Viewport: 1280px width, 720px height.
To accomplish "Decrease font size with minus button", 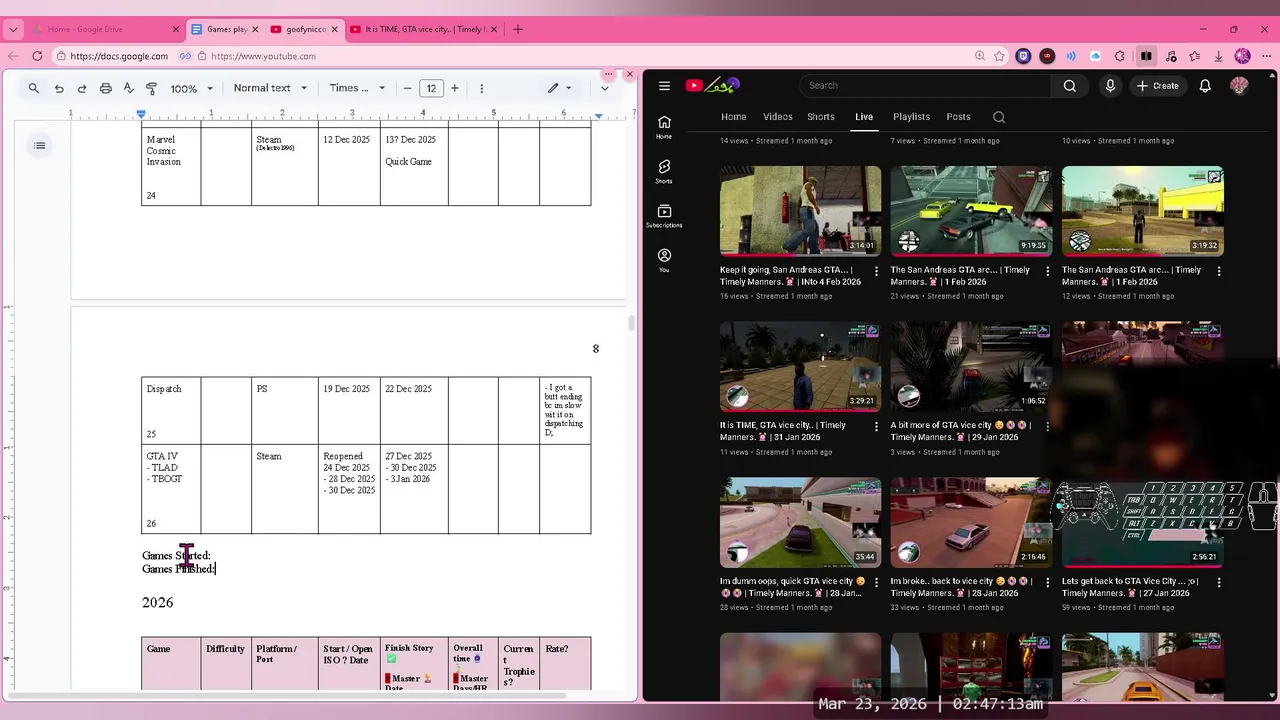I will point(407,88).
